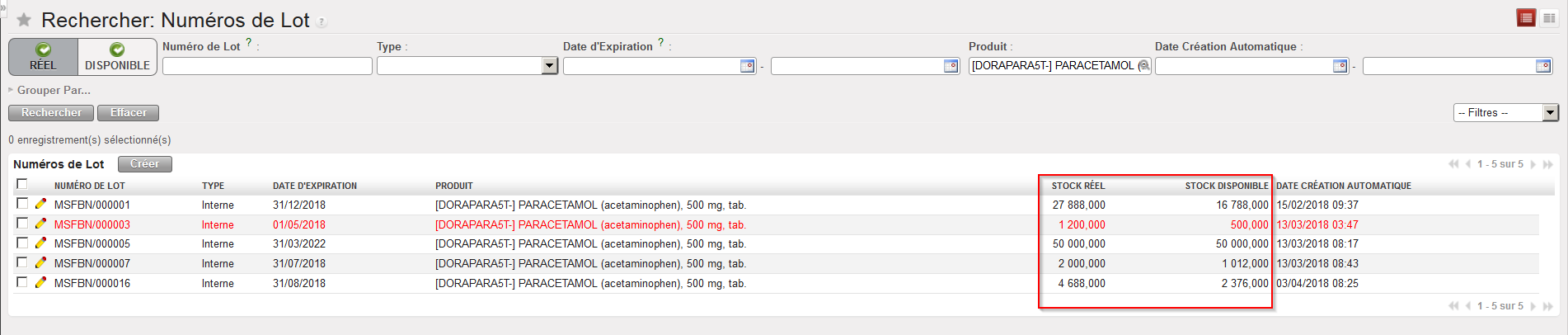The height and width of the screenshot is (335, 1568).
Task: Check the box for lot MSFBN/000003
Action: (22, 224)
